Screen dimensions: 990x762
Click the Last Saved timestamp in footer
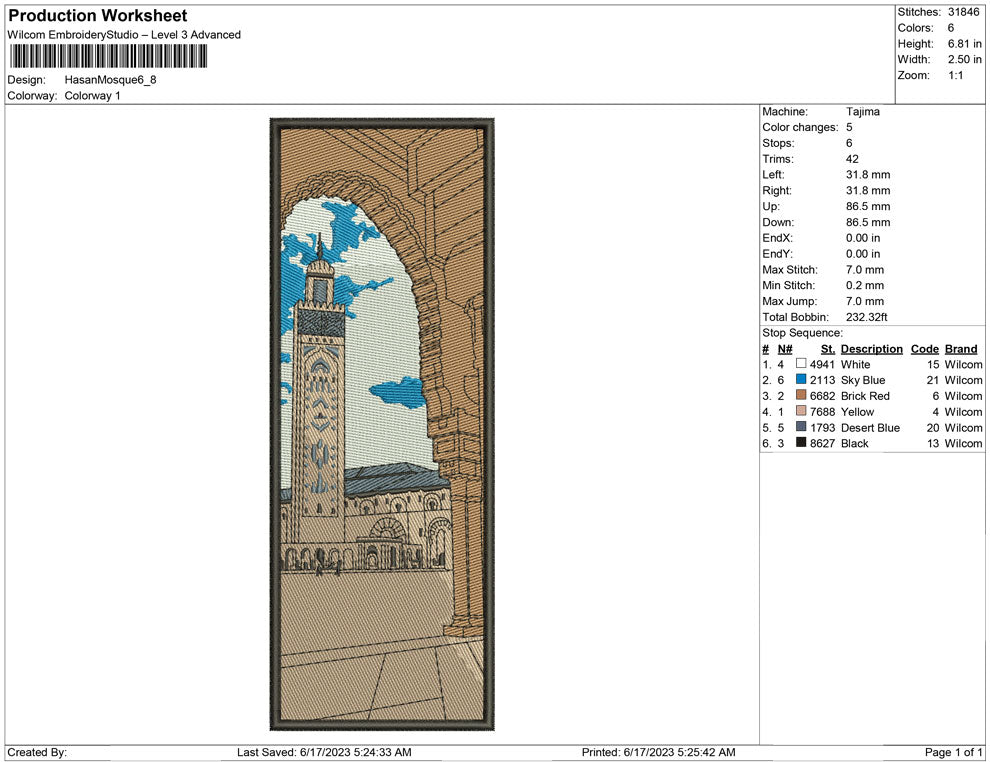(324, 752)
